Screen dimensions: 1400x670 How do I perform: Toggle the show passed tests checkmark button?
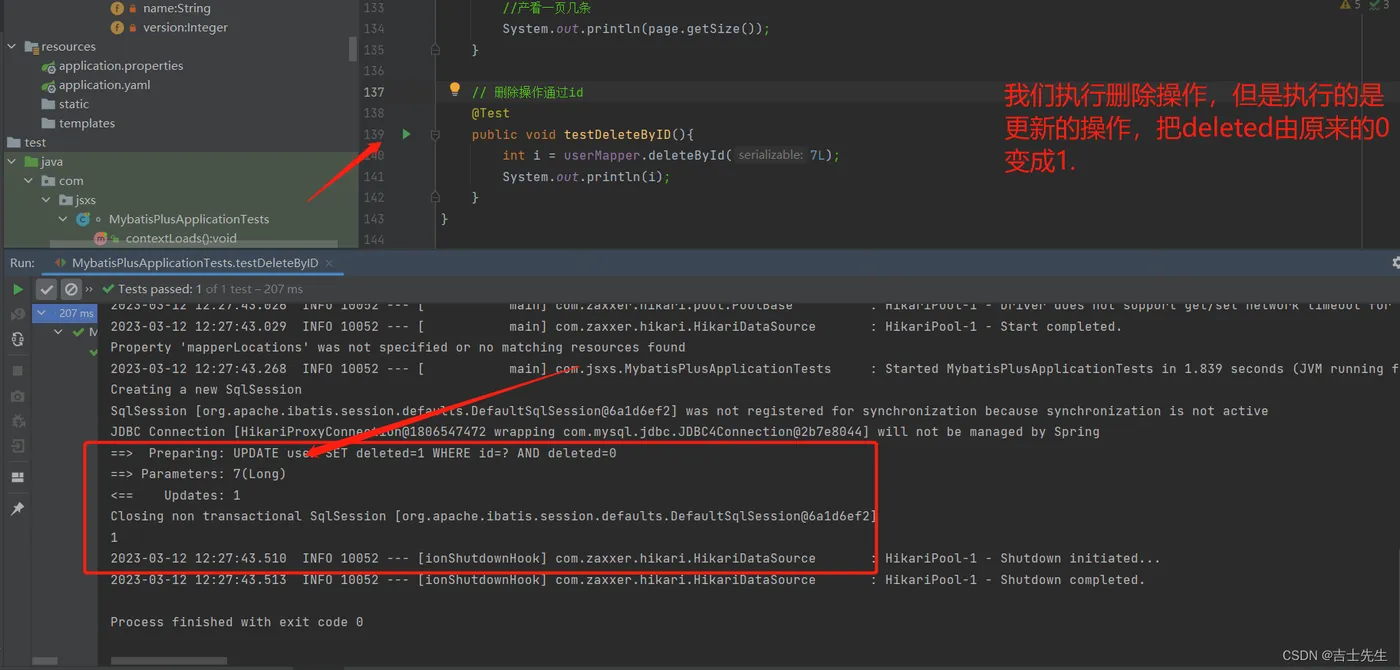tap(46, 289)
